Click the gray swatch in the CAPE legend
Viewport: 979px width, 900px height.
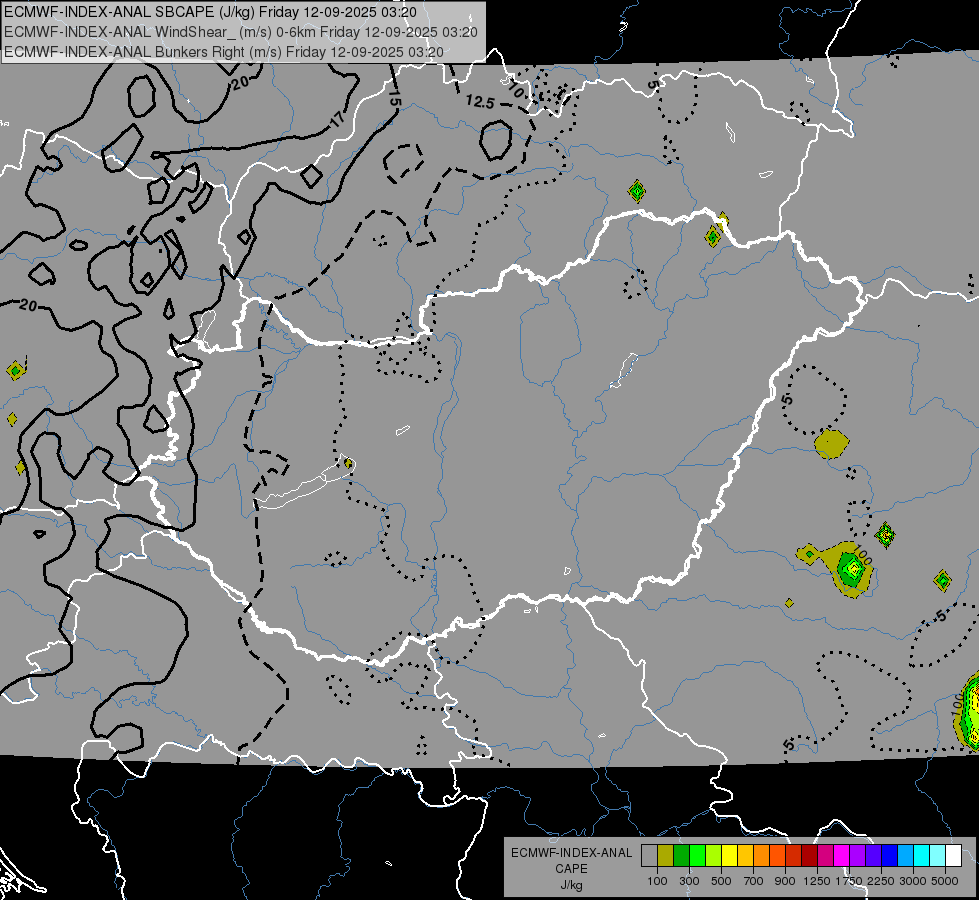649,855
